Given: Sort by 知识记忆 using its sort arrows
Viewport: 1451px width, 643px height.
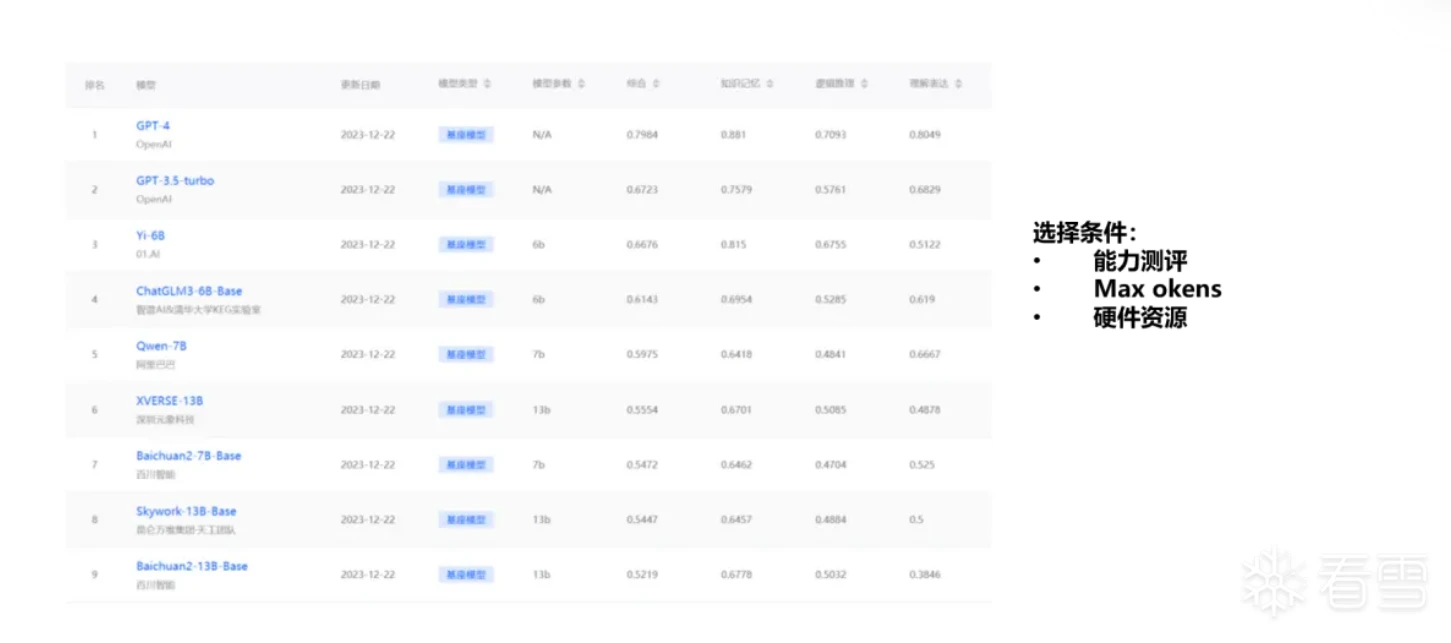Looking at the screenshot, I should coord(770,84).
